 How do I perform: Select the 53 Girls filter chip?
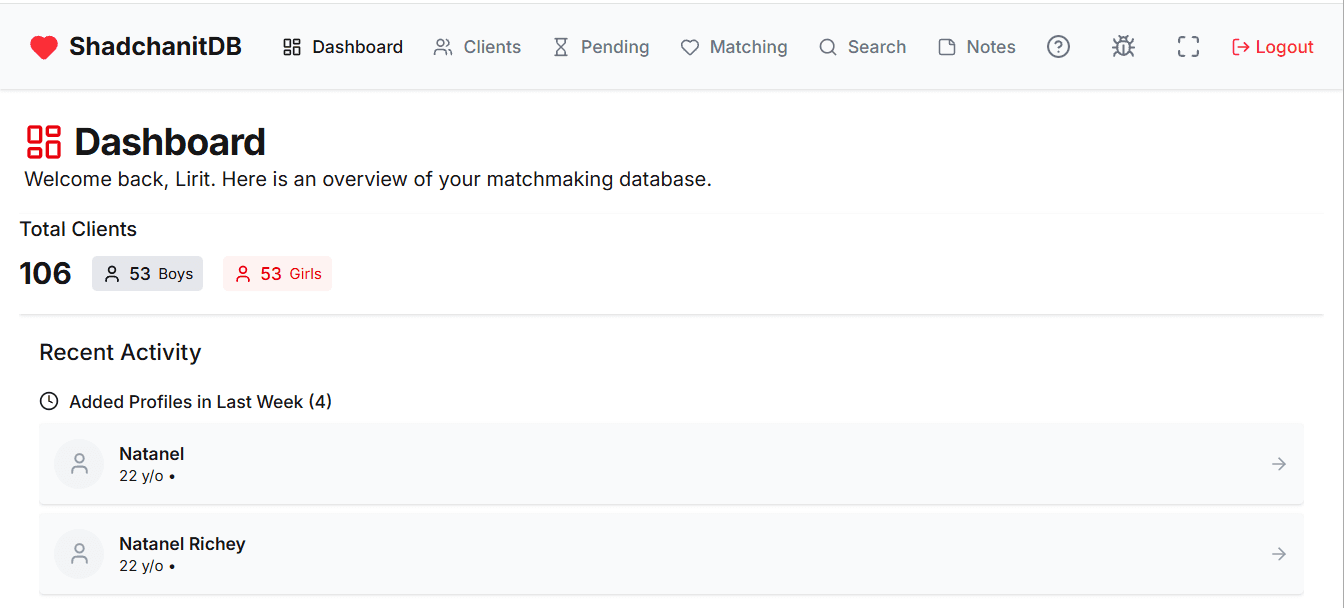(x=277, y=273)
